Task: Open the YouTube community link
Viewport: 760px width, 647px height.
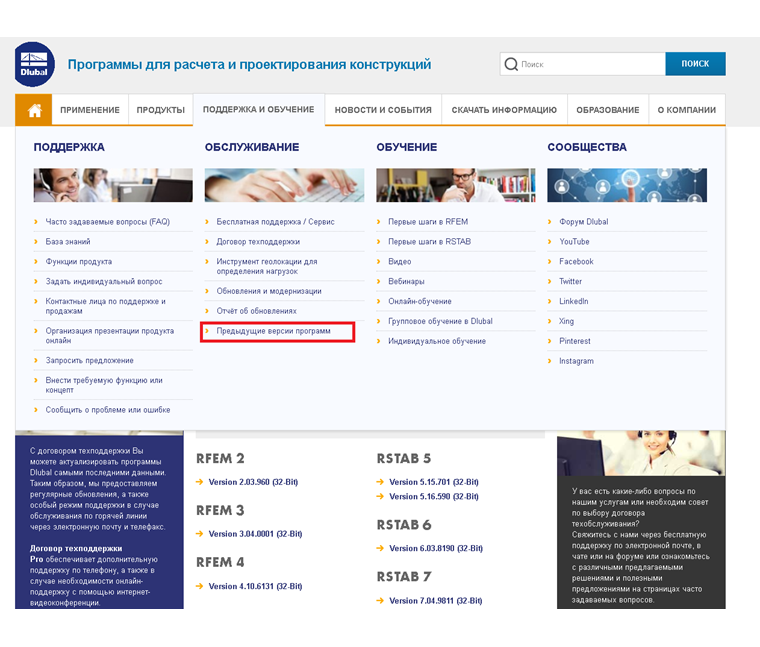Action: tap(574, 242)
